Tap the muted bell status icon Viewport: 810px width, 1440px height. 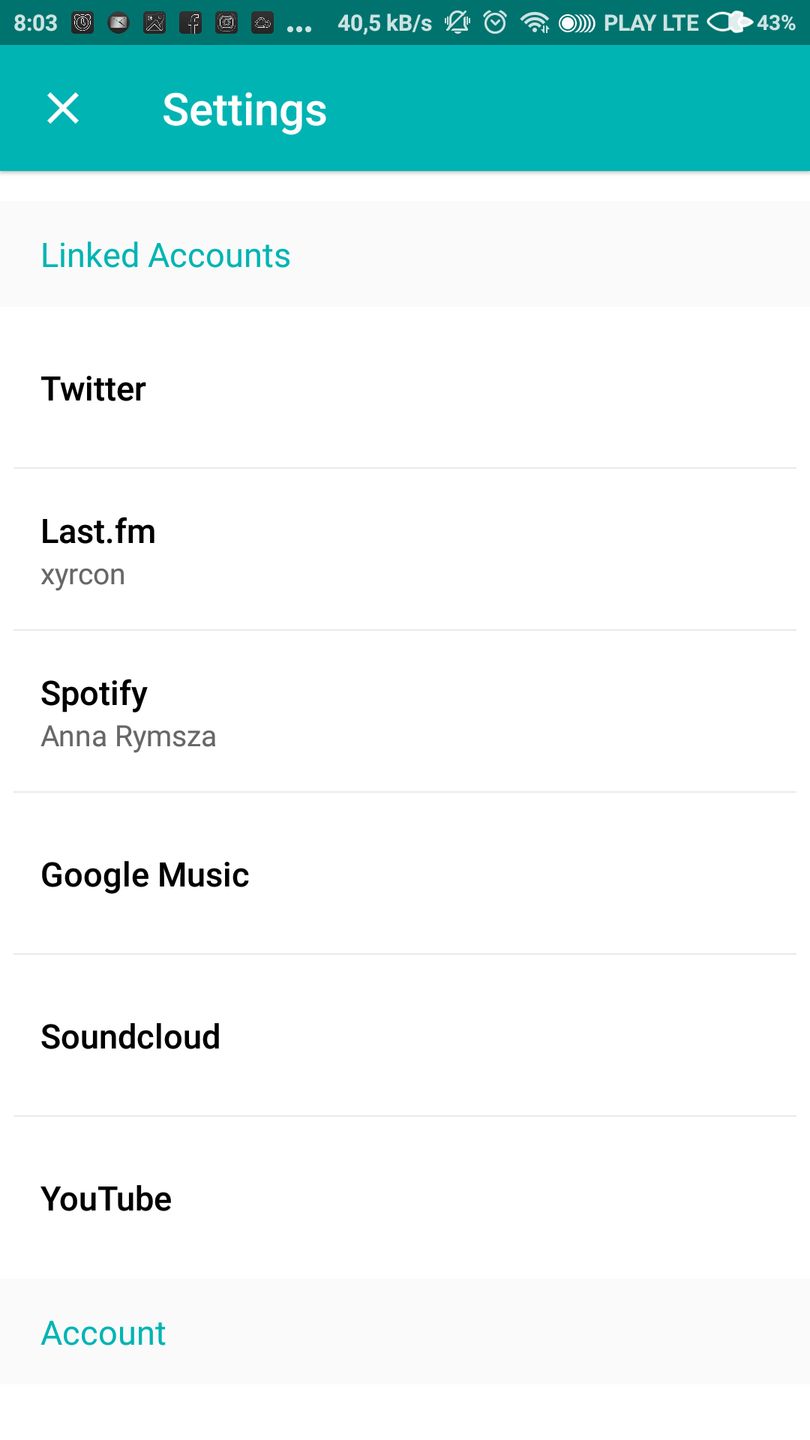pyautogui.click(x=458, y=22)
